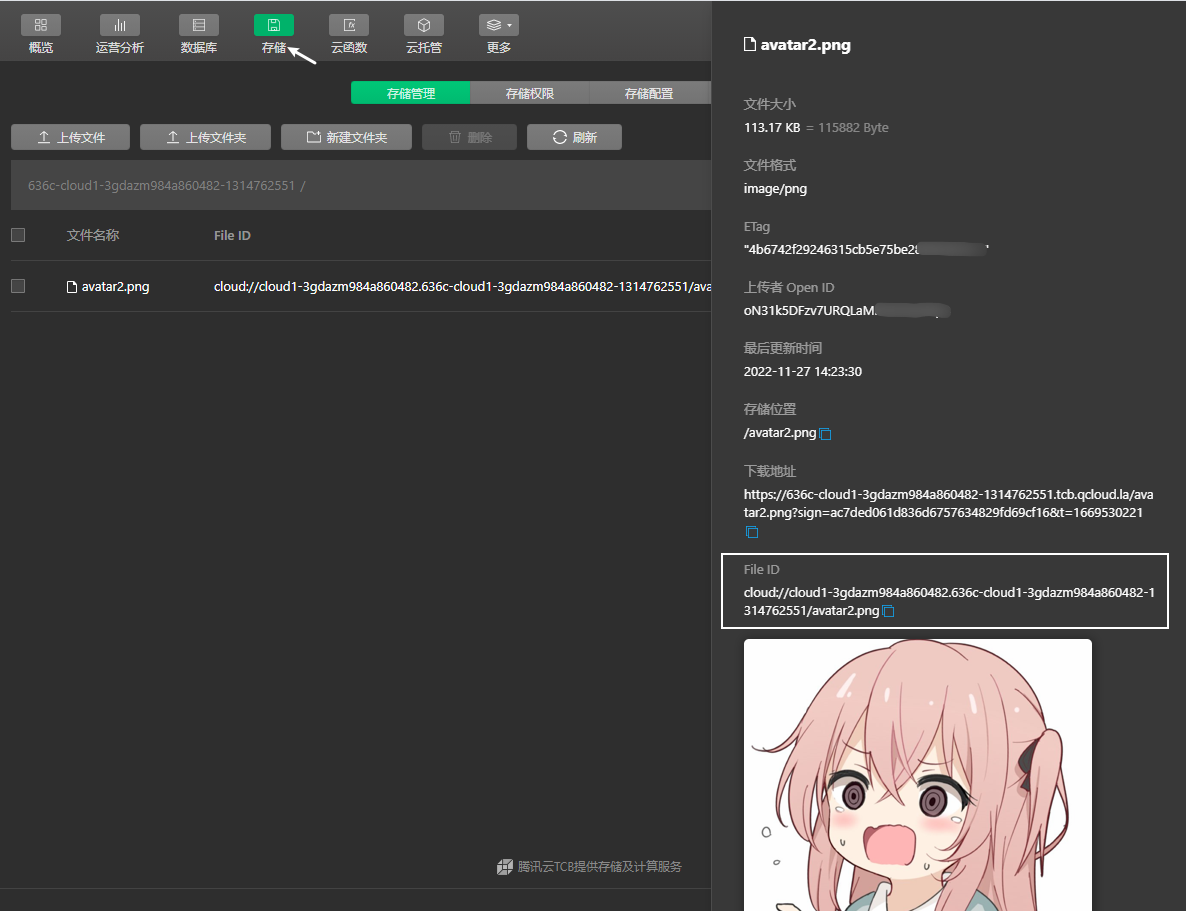This screenshot has width=1186, height=911.
Task: Switch to the 存储配置 tab
Action: [x=649, y=93]
